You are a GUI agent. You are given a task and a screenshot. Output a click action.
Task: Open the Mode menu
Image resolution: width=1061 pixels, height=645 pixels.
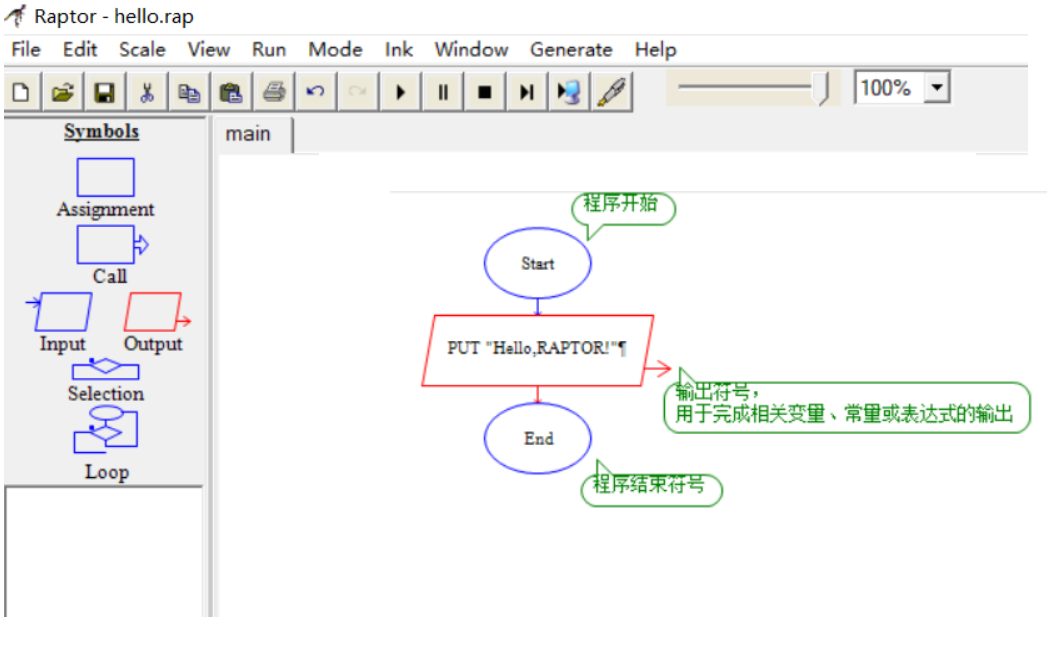click(x=335, y=49)
